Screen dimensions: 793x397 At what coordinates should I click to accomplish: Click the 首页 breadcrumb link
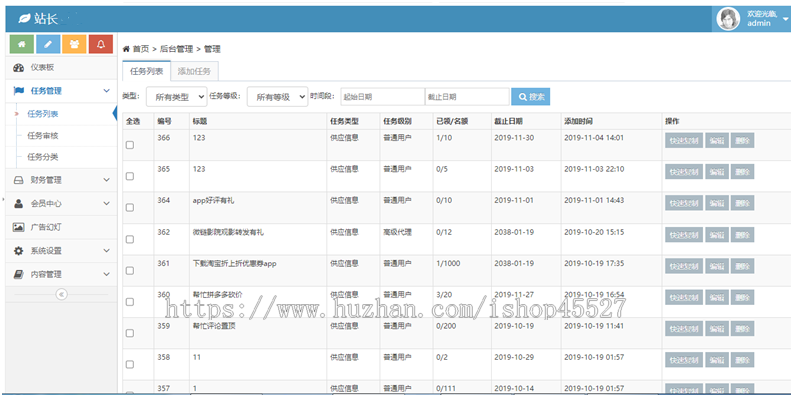click(x=141, y=49)
